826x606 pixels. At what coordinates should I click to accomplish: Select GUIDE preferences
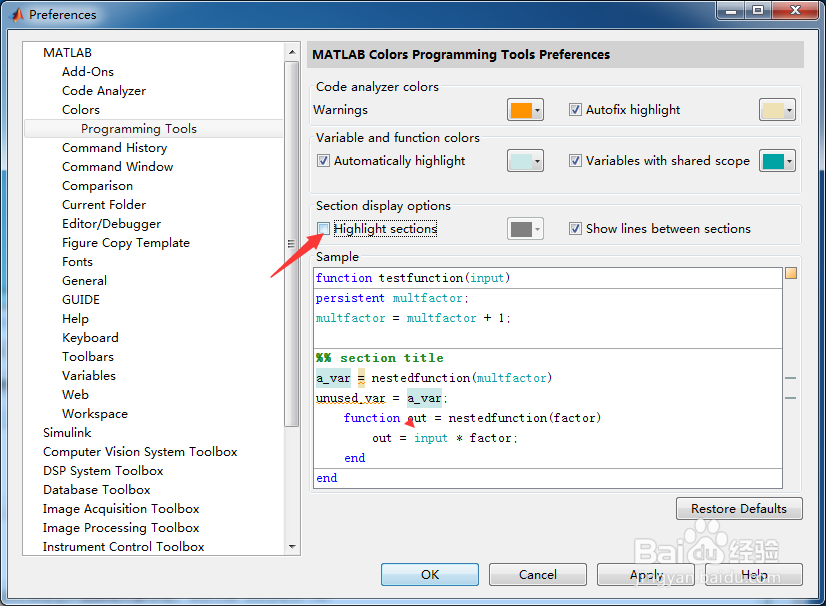click(81, 299)
